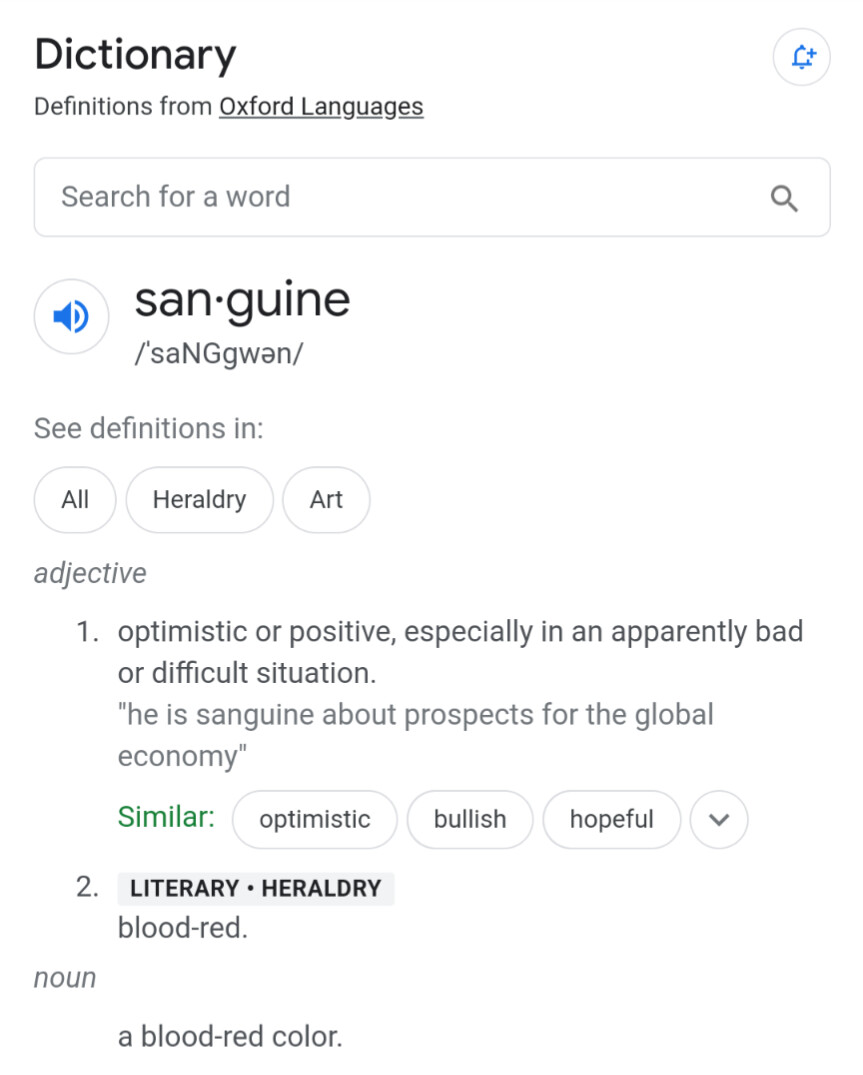Open the bullish synonym chip
Viewport: 863px width, 1075px height.
[x=470, y=819]
